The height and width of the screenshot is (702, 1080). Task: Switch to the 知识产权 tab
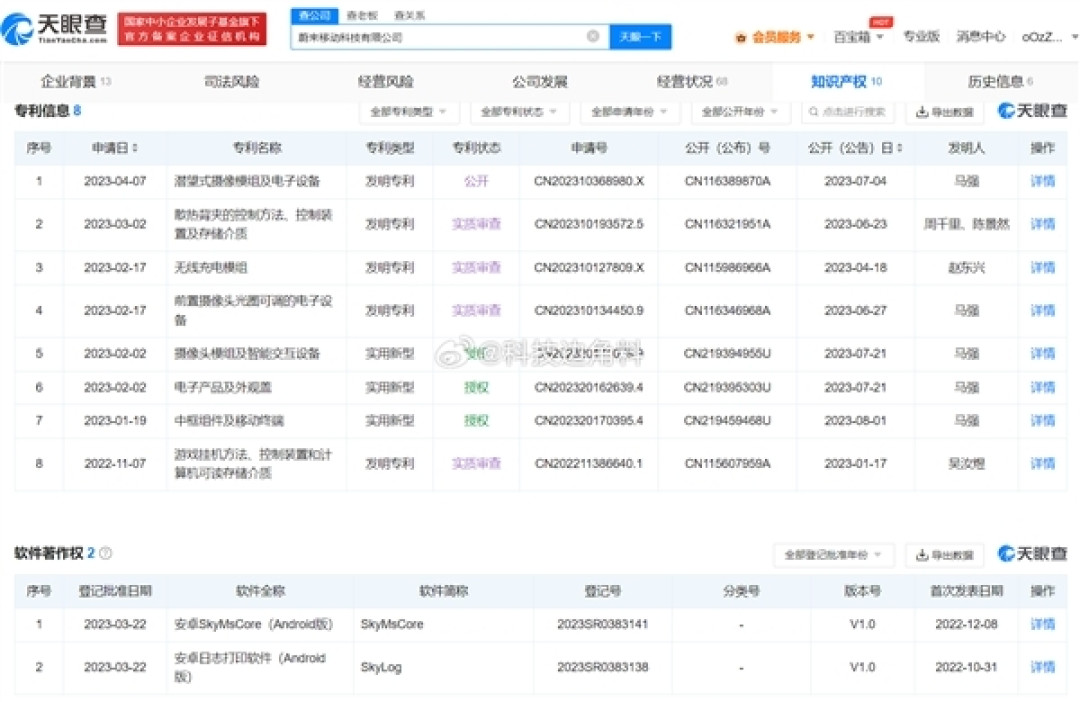[x=847, y=81]
